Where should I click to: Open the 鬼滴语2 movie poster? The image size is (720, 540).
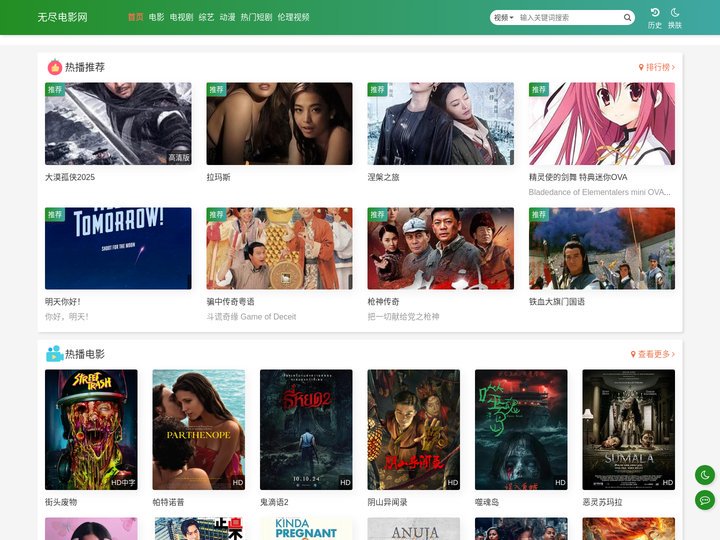306,429
